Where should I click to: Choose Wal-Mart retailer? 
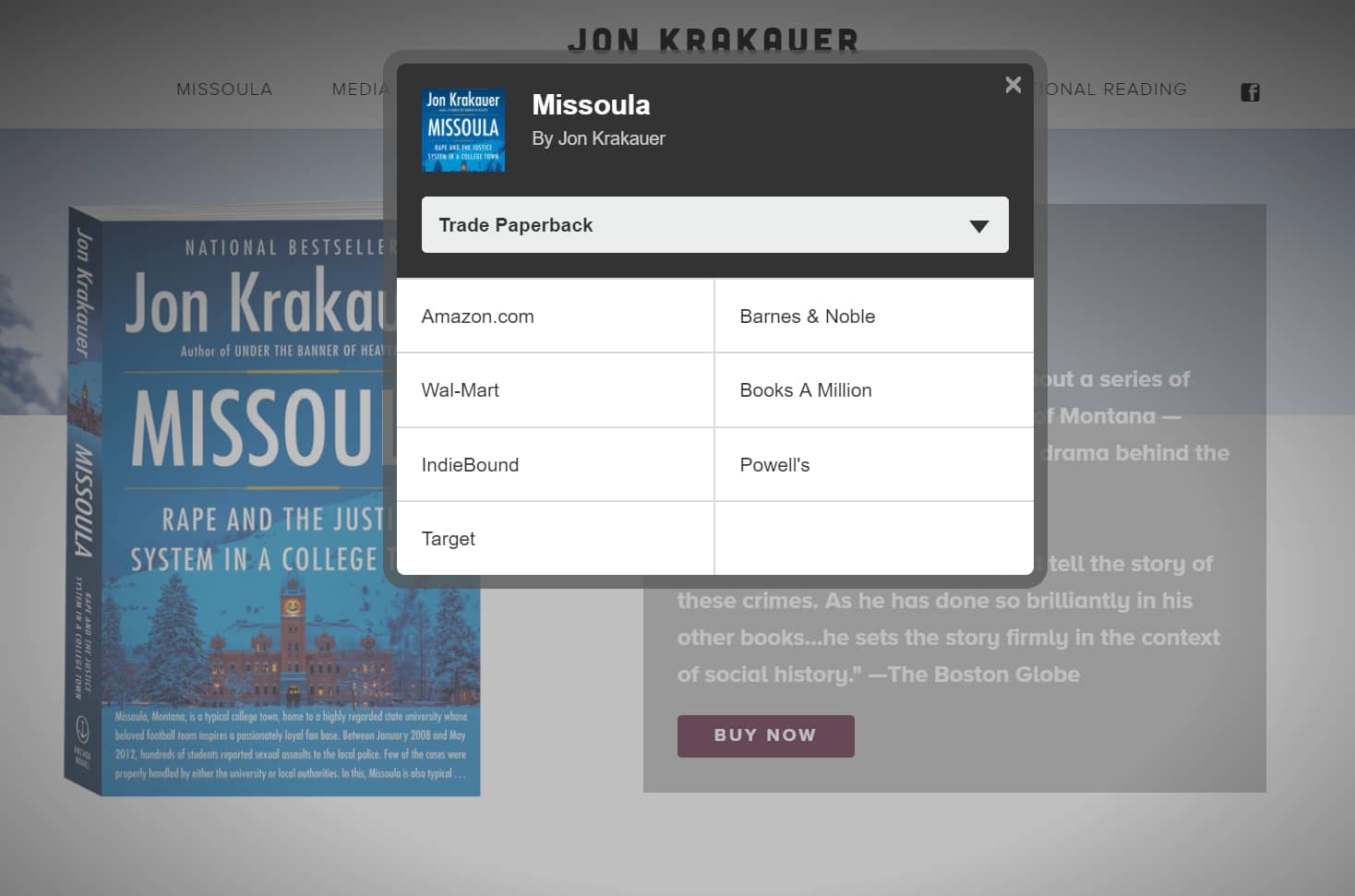pyautogui.click(x=555, y=390)
